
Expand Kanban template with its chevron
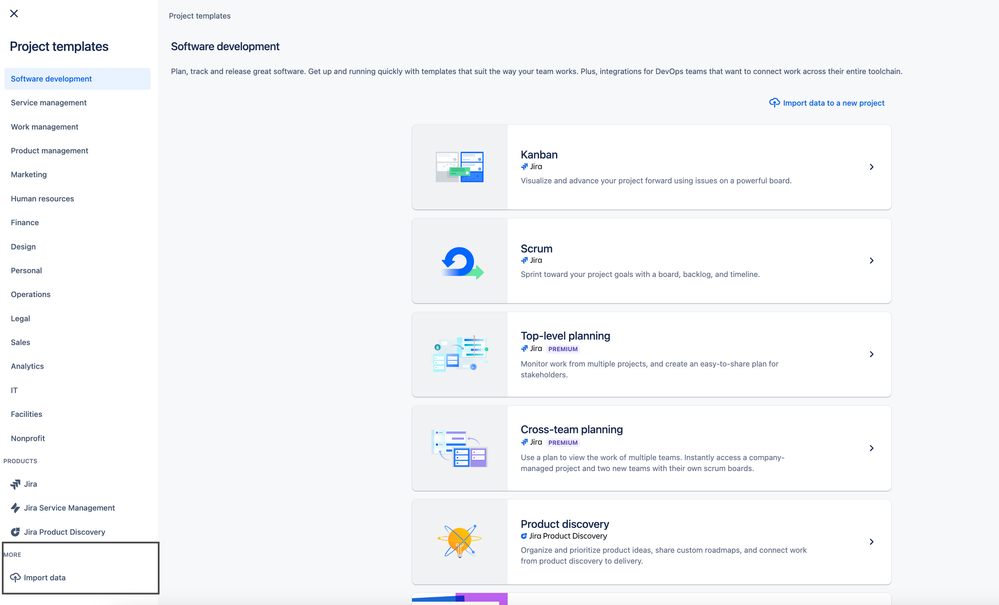tap(872, 167)
